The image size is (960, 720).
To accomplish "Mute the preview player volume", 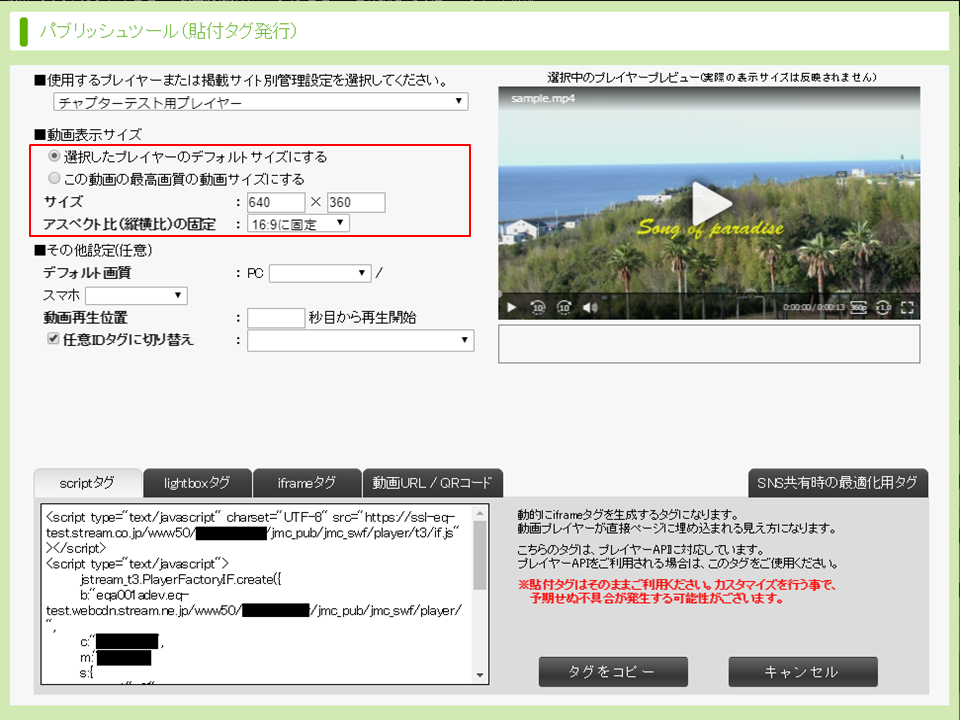I will point(590,307).
